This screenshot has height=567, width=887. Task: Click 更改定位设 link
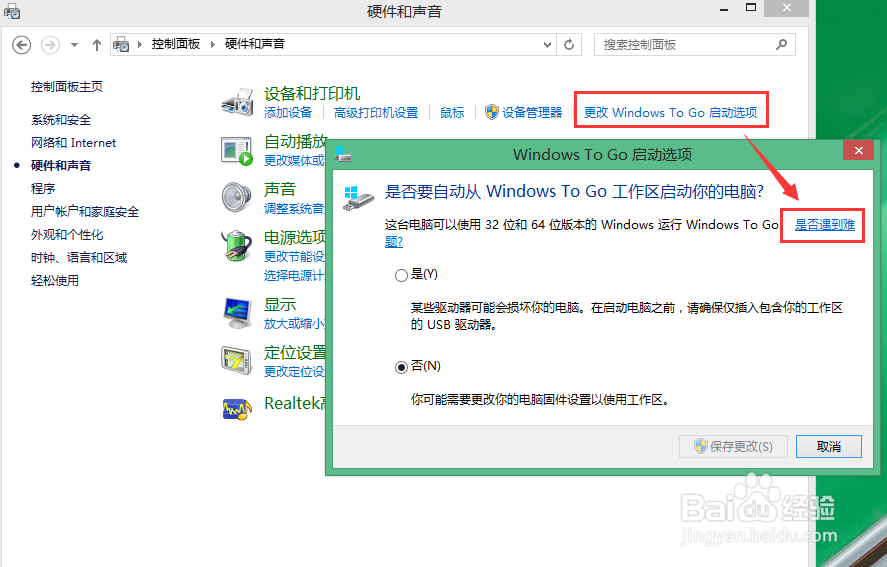click(x=294, y=372)
